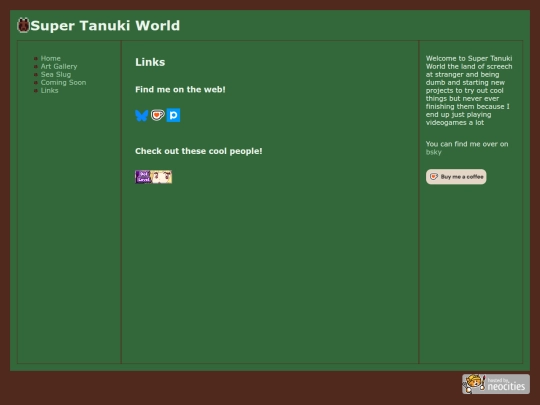Click the 'Find me on the web!' heading
The image size is (540, 405).
(x=180, y=90)
